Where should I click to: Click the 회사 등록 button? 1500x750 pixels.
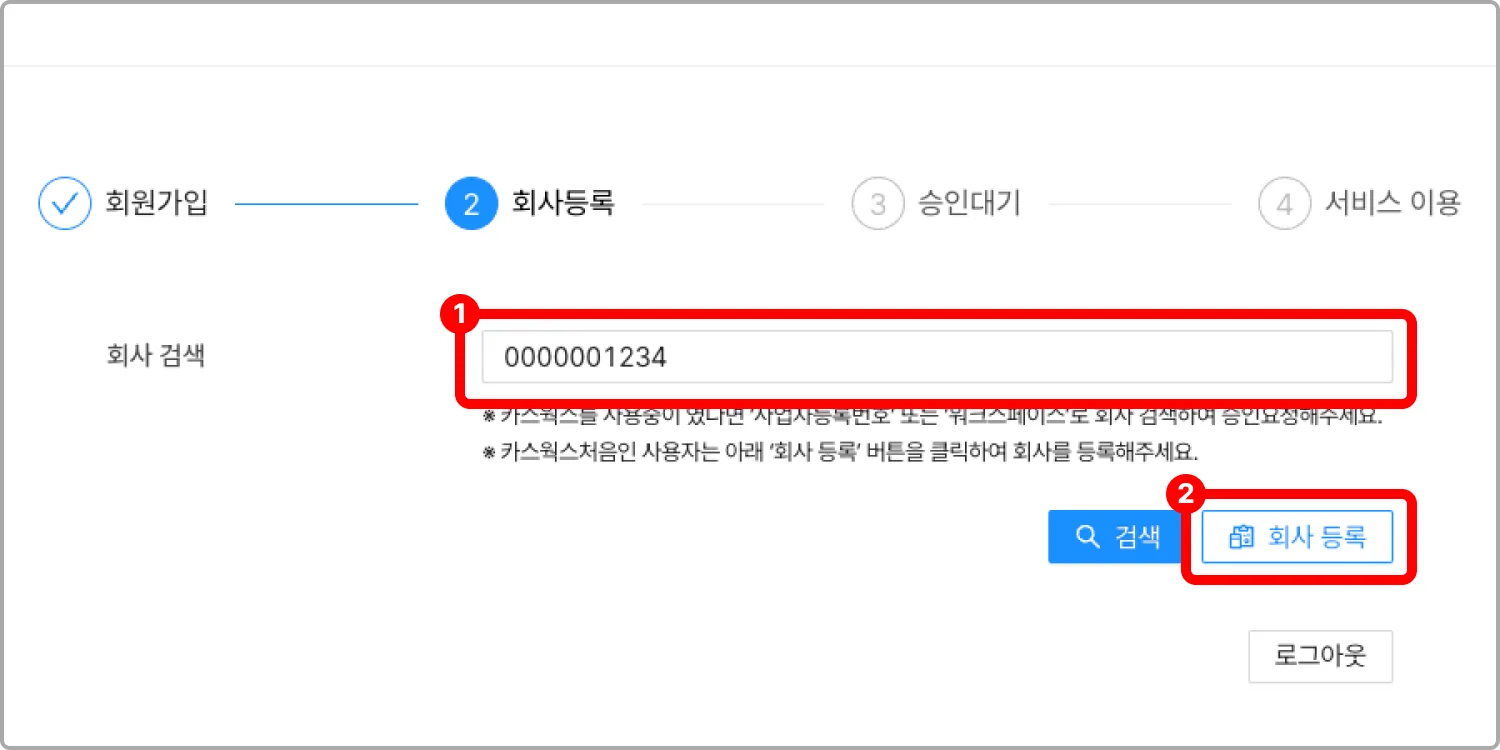pos(1297,537)
